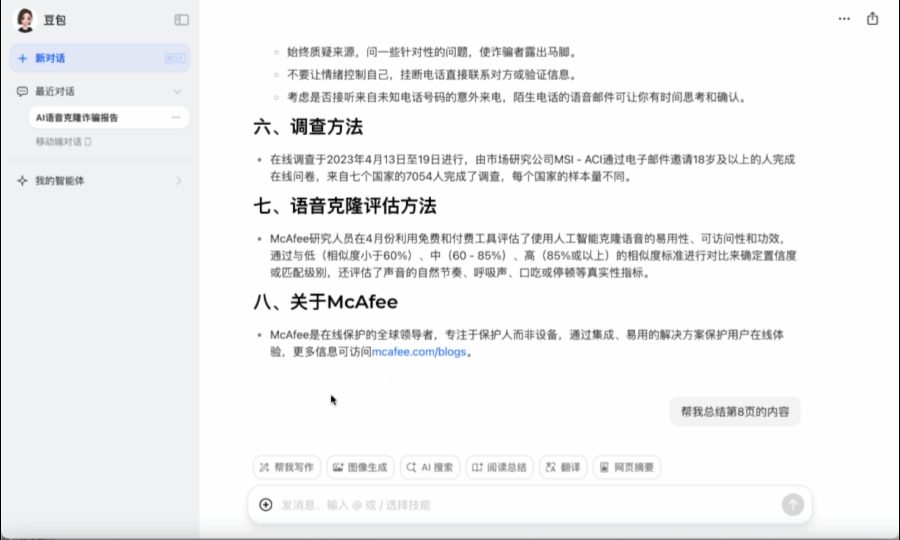Click the share icon at top right

point(872,18)
